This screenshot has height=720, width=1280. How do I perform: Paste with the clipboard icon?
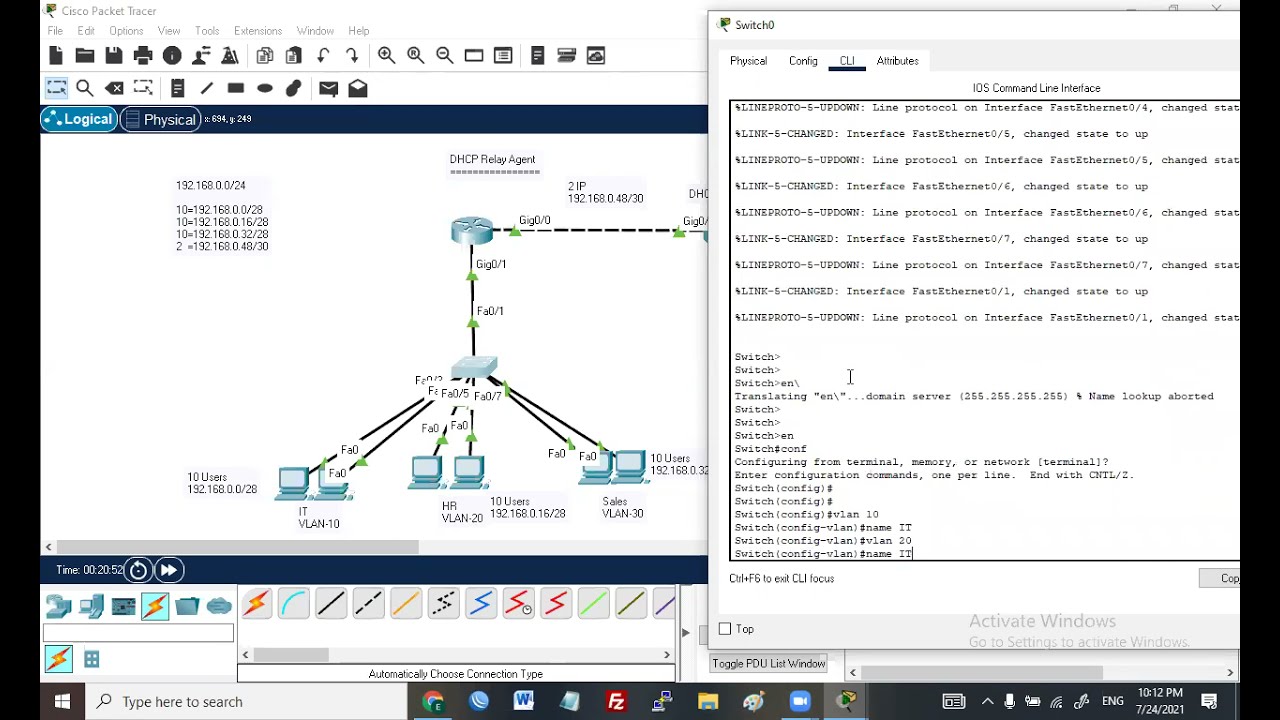(294, 56)
